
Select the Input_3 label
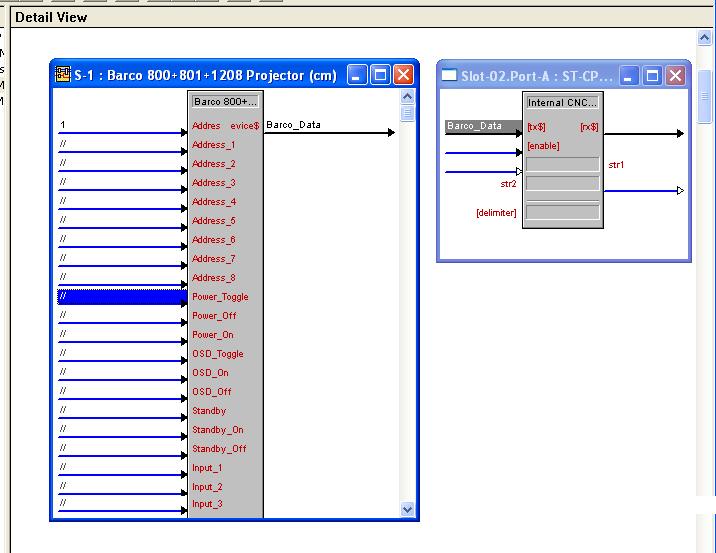point(207,504)
